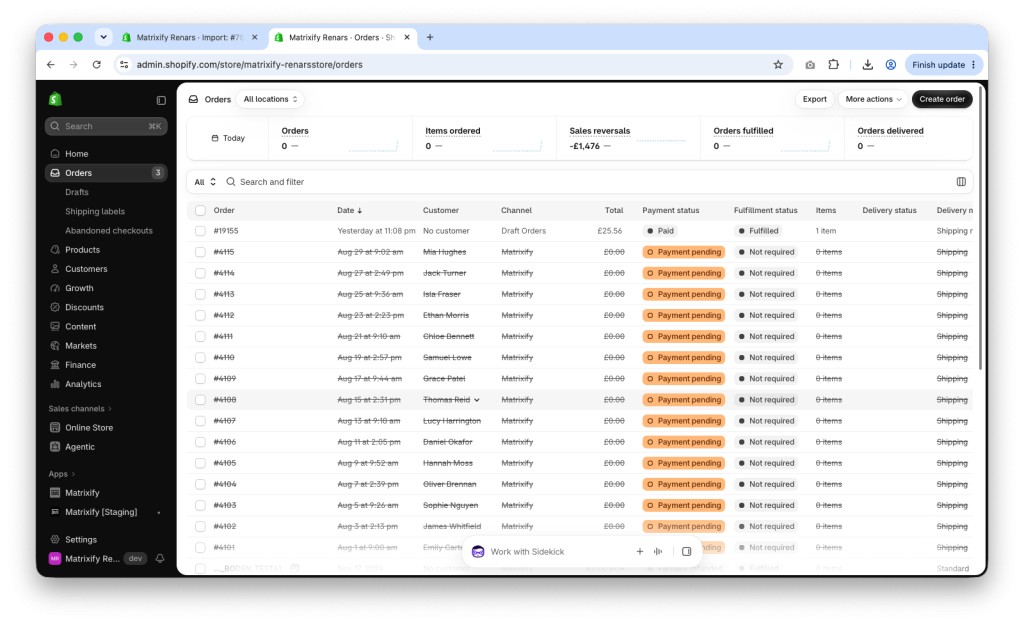Open the All views dropdown
Image resolution: width=1024 pixels, height=625 pixels.
pos(205,182)
